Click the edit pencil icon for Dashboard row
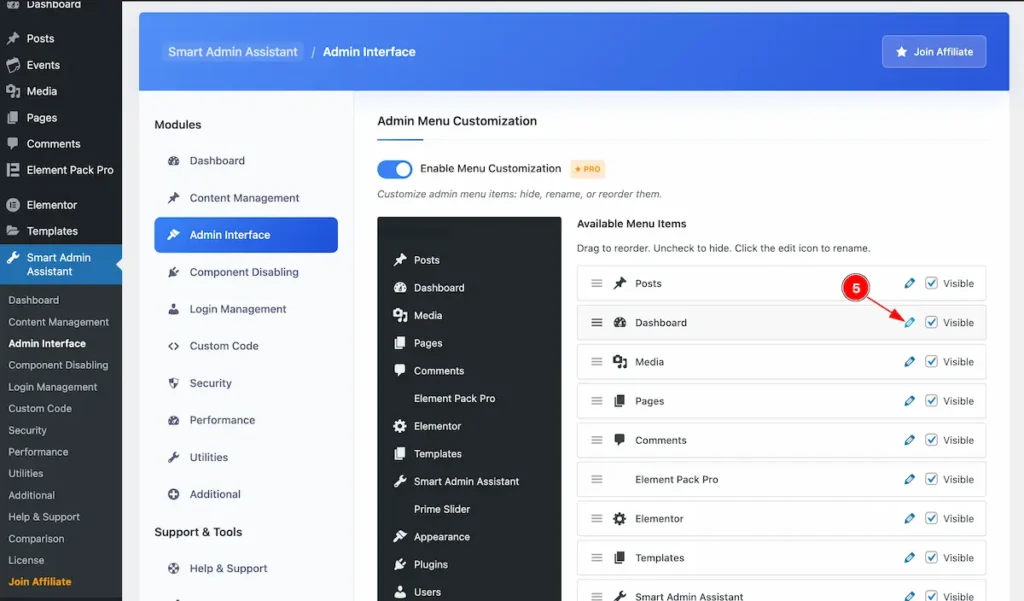Viewport: 1024px width, 601px height. click(909, 322)
